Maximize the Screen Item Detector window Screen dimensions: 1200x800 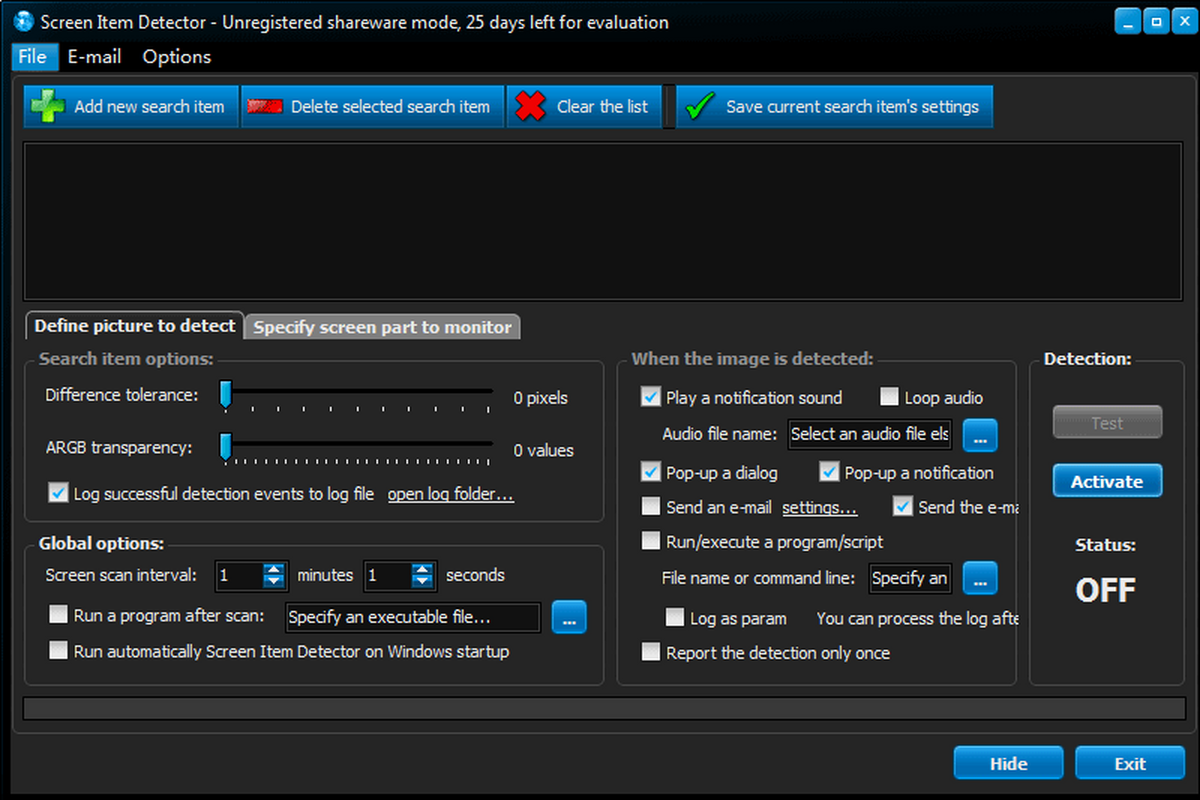[1155, 20]
